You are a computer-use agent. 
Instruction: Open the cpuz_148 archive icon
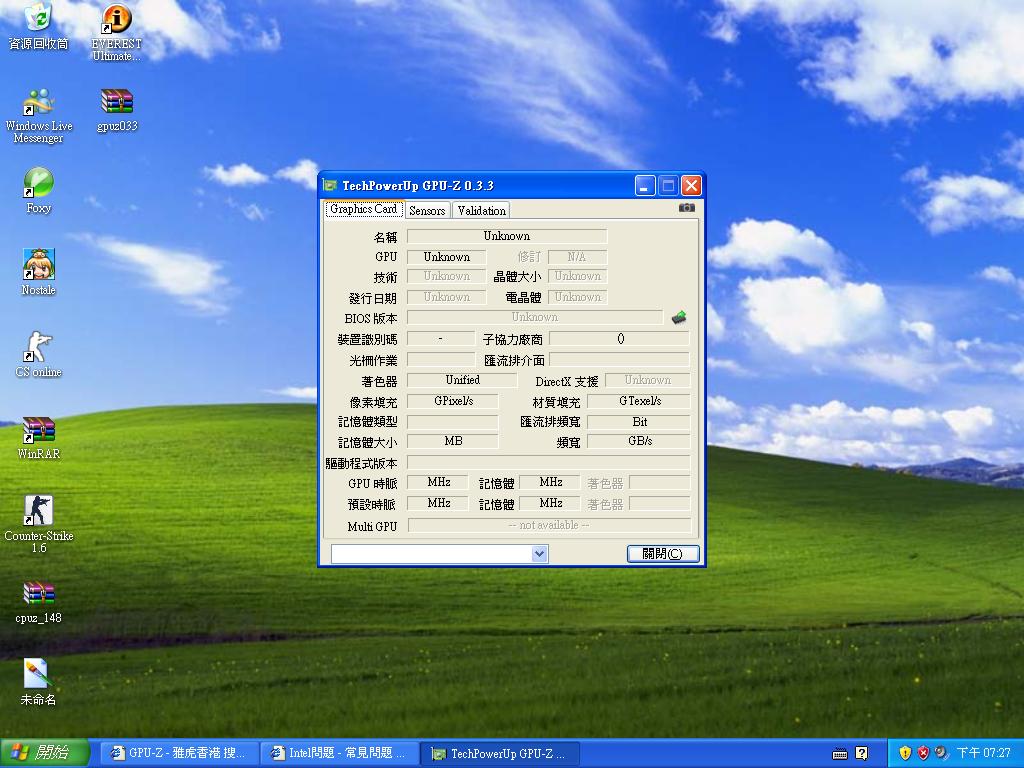(x=38, y=594)
